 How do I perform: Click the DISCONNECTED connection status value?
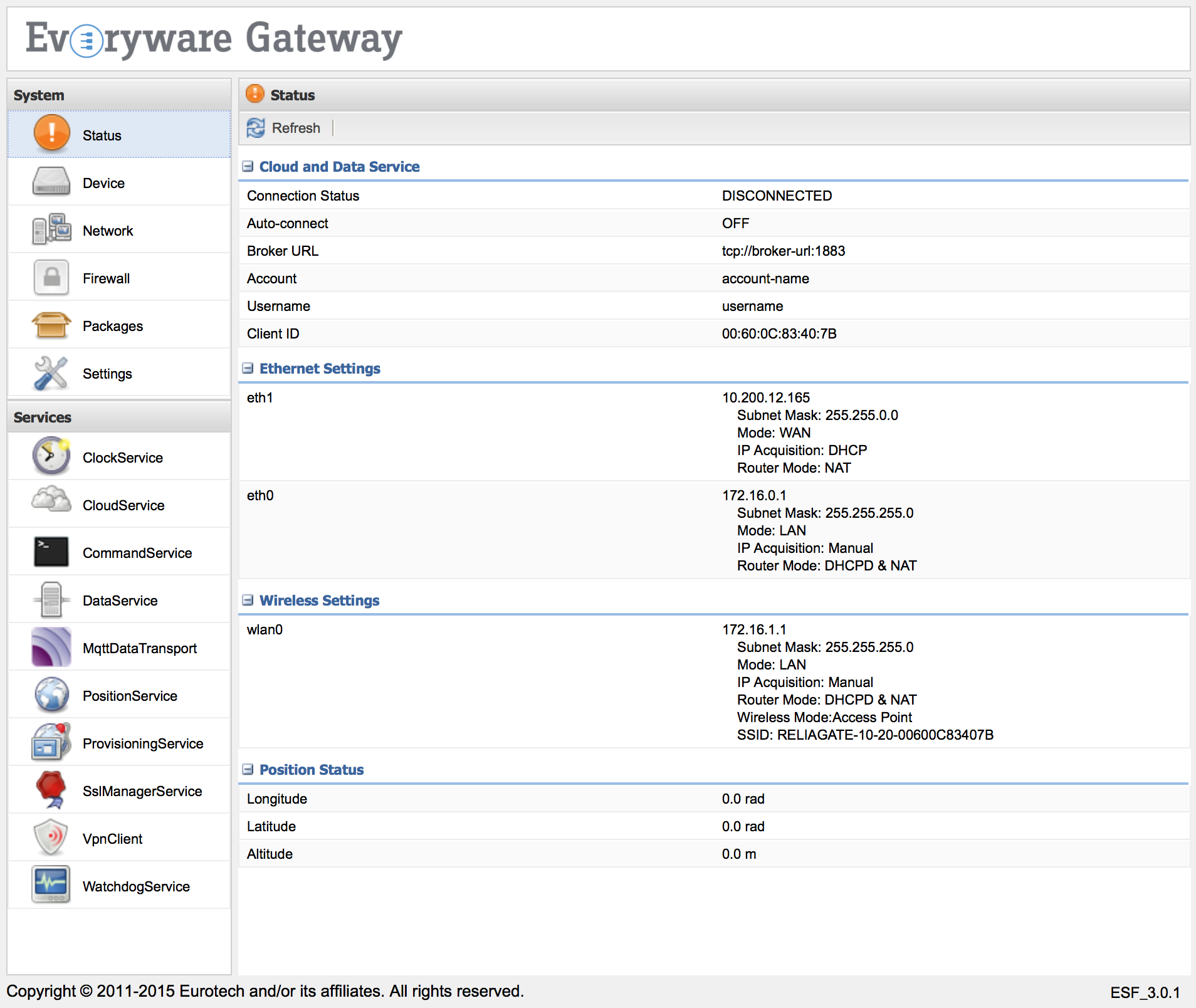point(777,196)
